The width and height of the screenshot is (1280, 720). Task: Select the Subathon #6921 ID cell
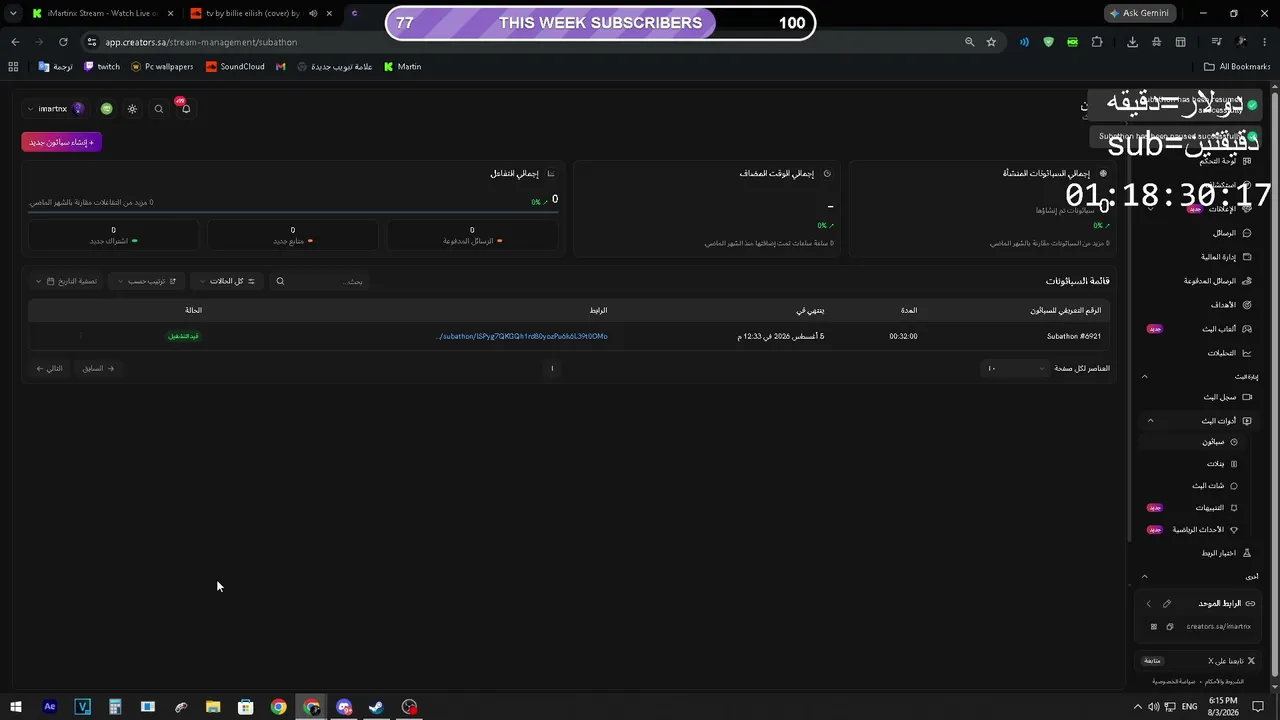1074,336
